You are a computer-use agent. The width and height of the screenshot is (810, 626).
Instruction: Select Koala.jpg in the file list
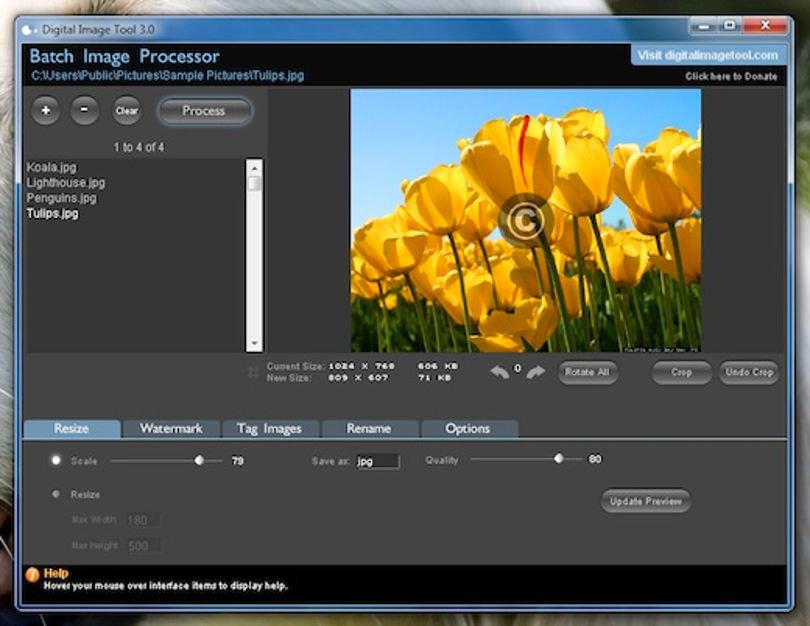point(52,167)
